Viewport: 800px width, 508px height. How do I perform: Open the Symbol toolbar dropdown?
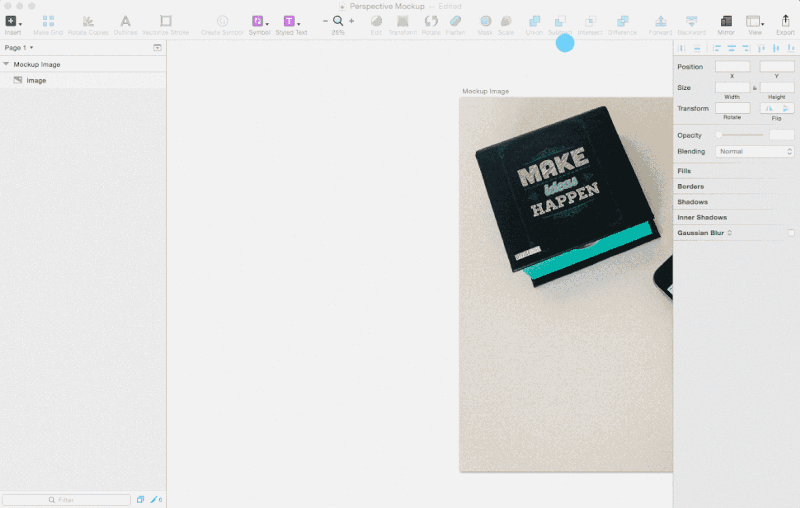(x=260, y=21)
